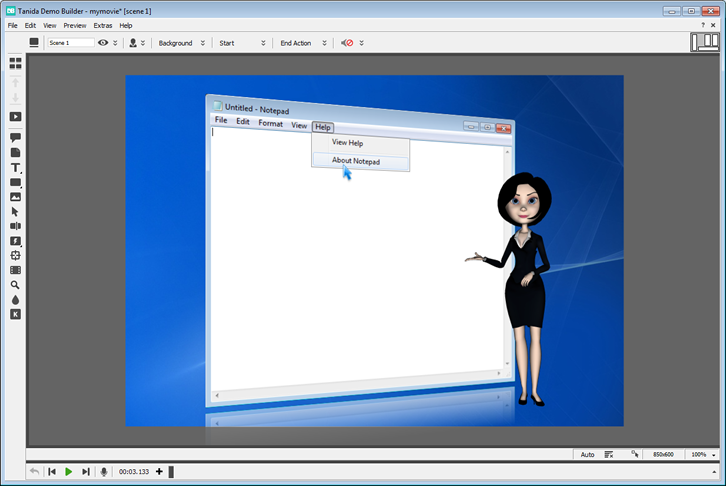Click the sidebar icon below the cursor tool

(15, 226)
